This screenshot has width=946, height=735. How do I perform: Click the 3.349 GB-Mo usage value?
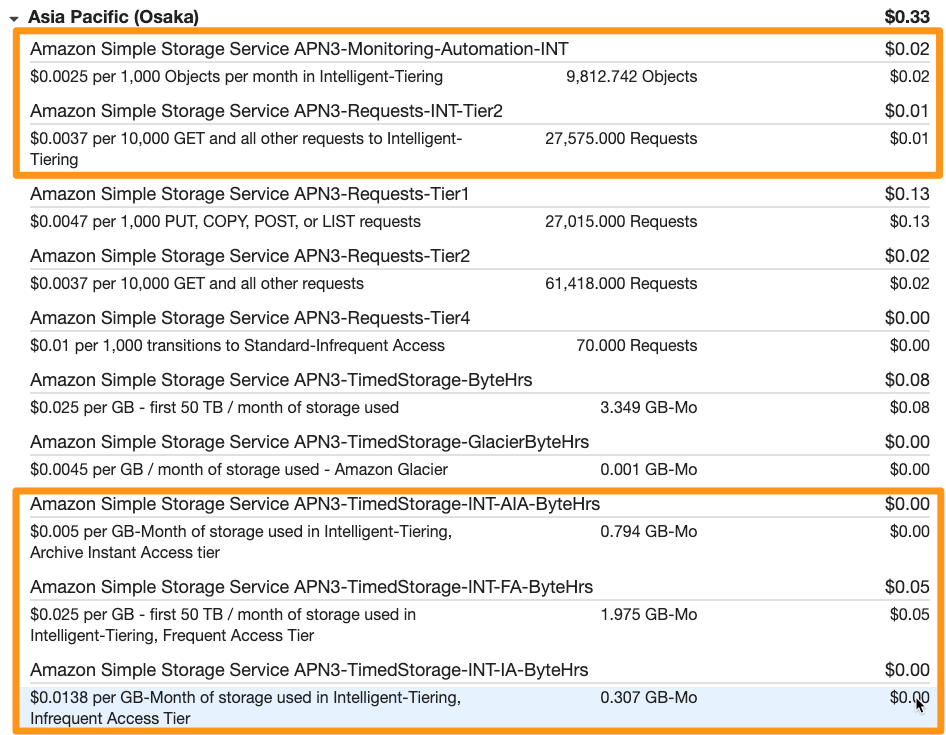point(649,408)
